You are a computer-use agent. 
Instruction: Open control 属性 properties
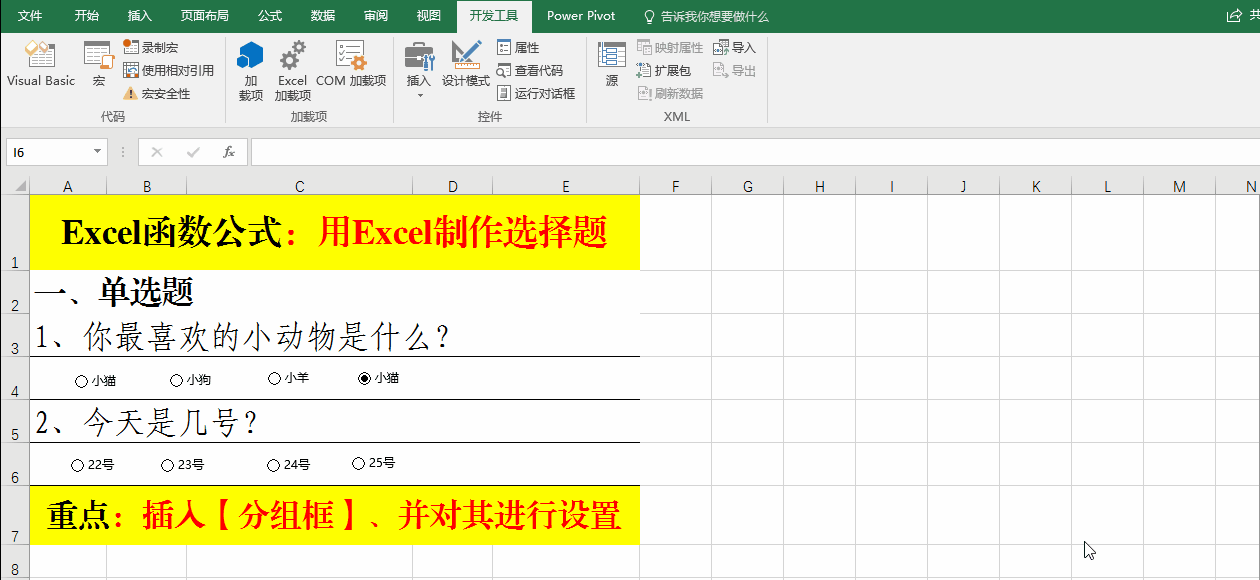pos(518,47)
